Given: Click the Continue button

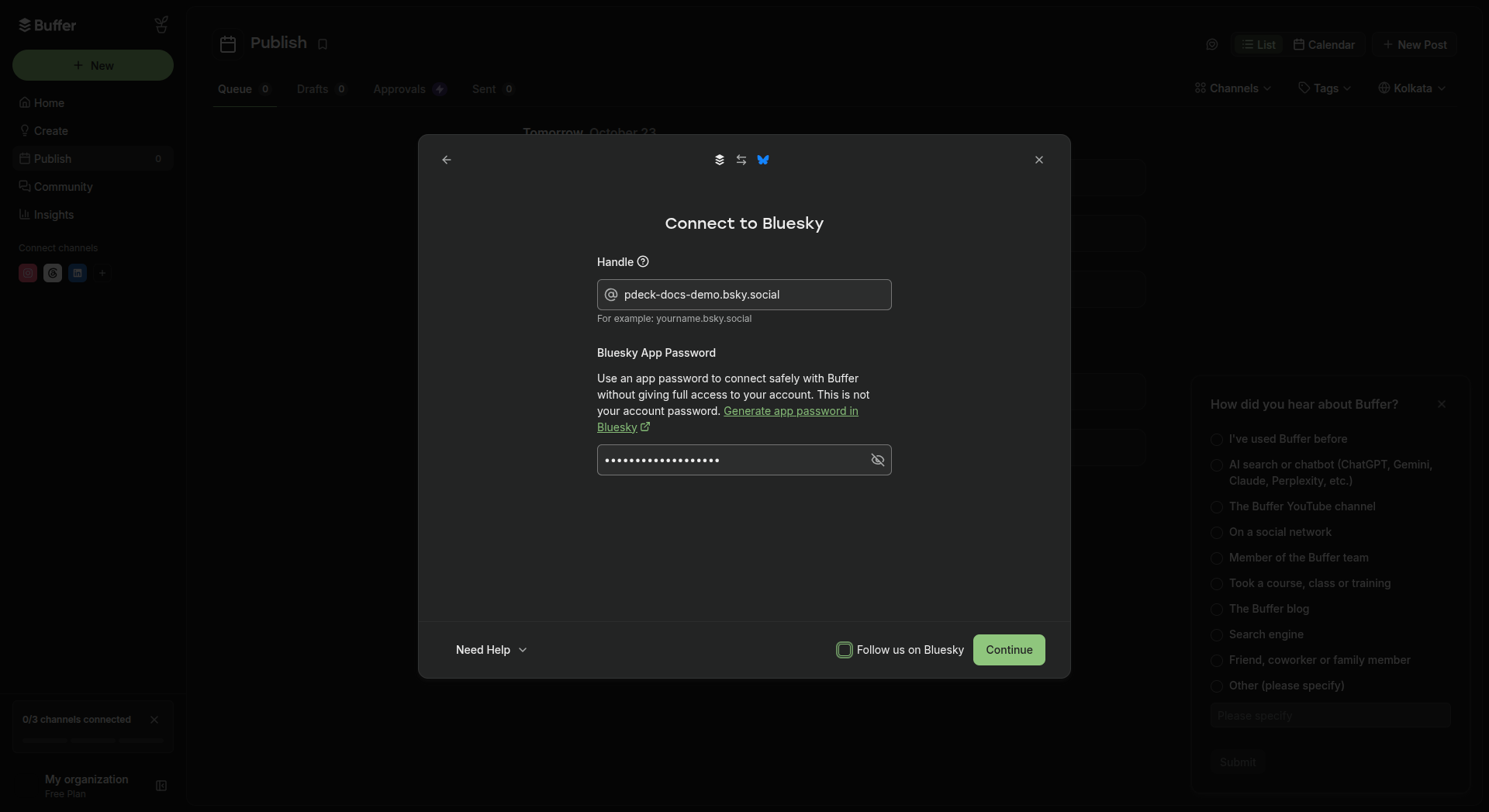Looking at the screenshot, I should pyautogui.click(x=1009, y=650).
